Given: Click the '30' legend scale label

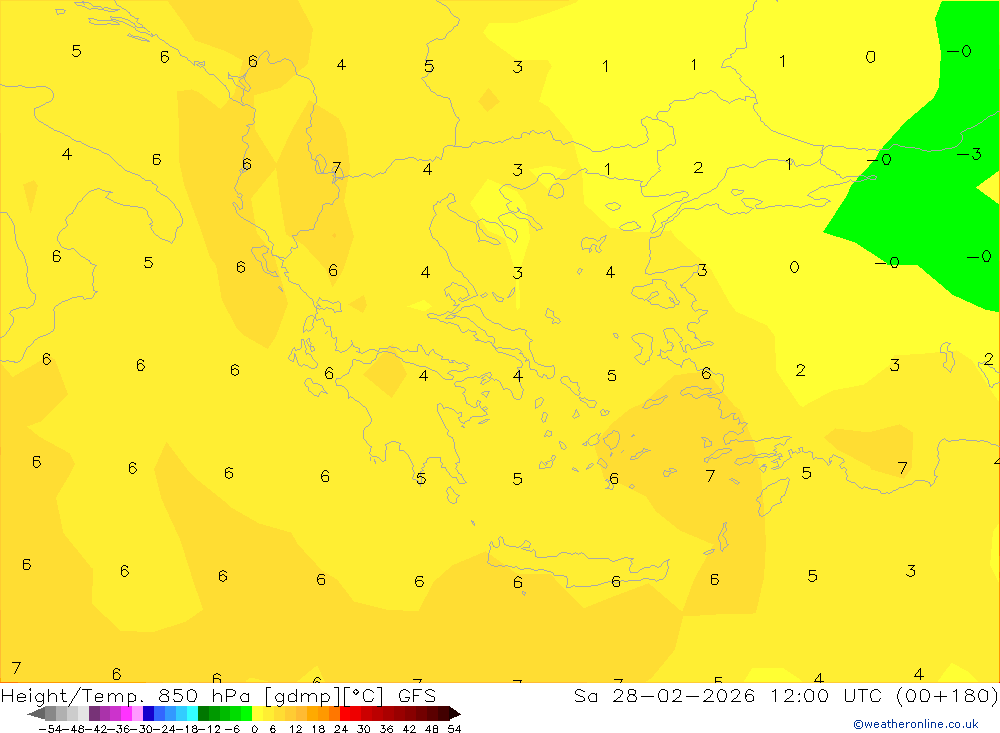Looking at the screenshot, I should [x=364, y=729].
